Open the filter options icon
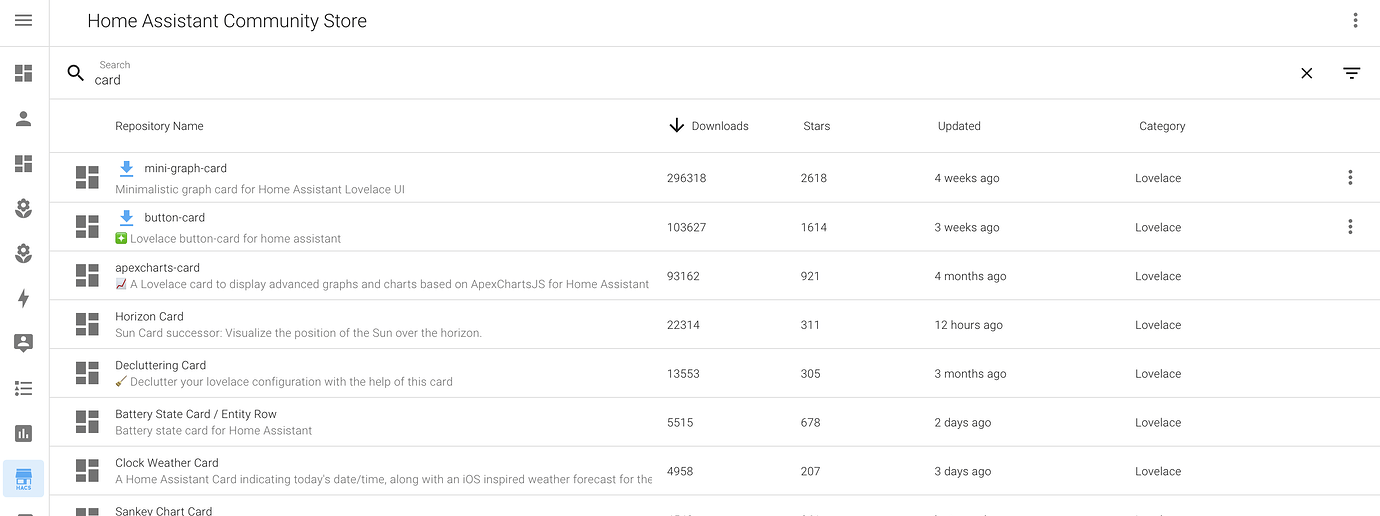1380x516 pixels. [1352, 73]
